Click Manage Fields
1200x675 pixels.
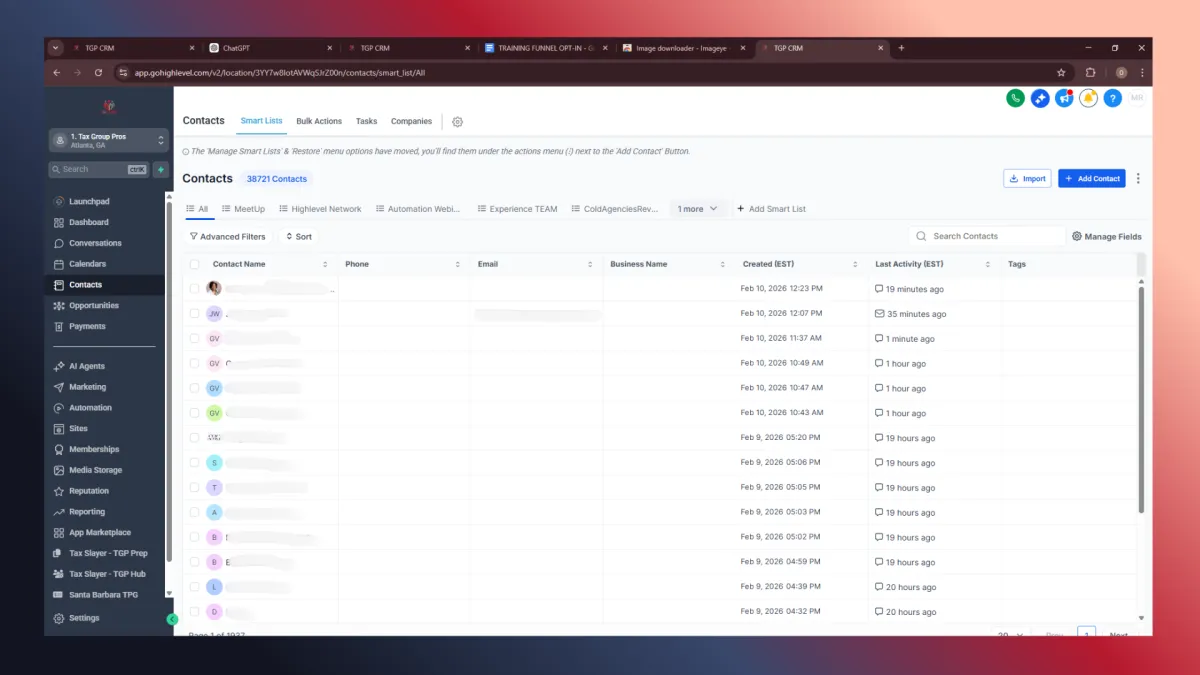pyautogui.click(x=1106, y=237)
